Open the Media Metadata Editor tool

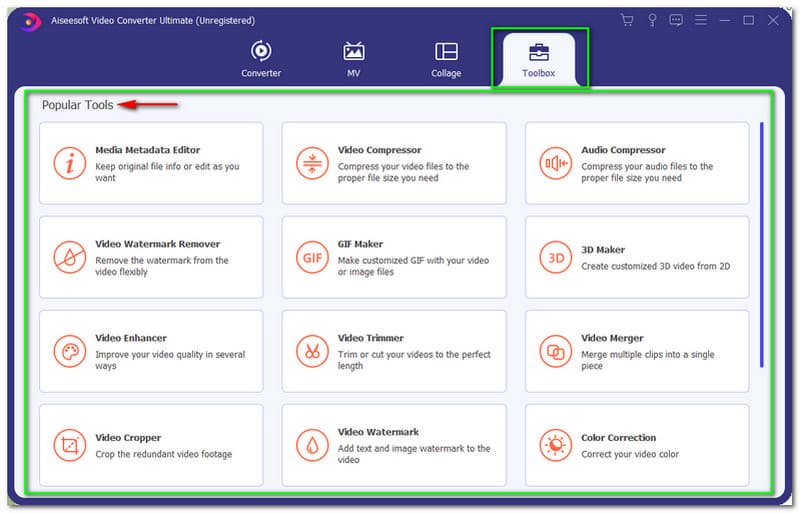click(151, 163)
